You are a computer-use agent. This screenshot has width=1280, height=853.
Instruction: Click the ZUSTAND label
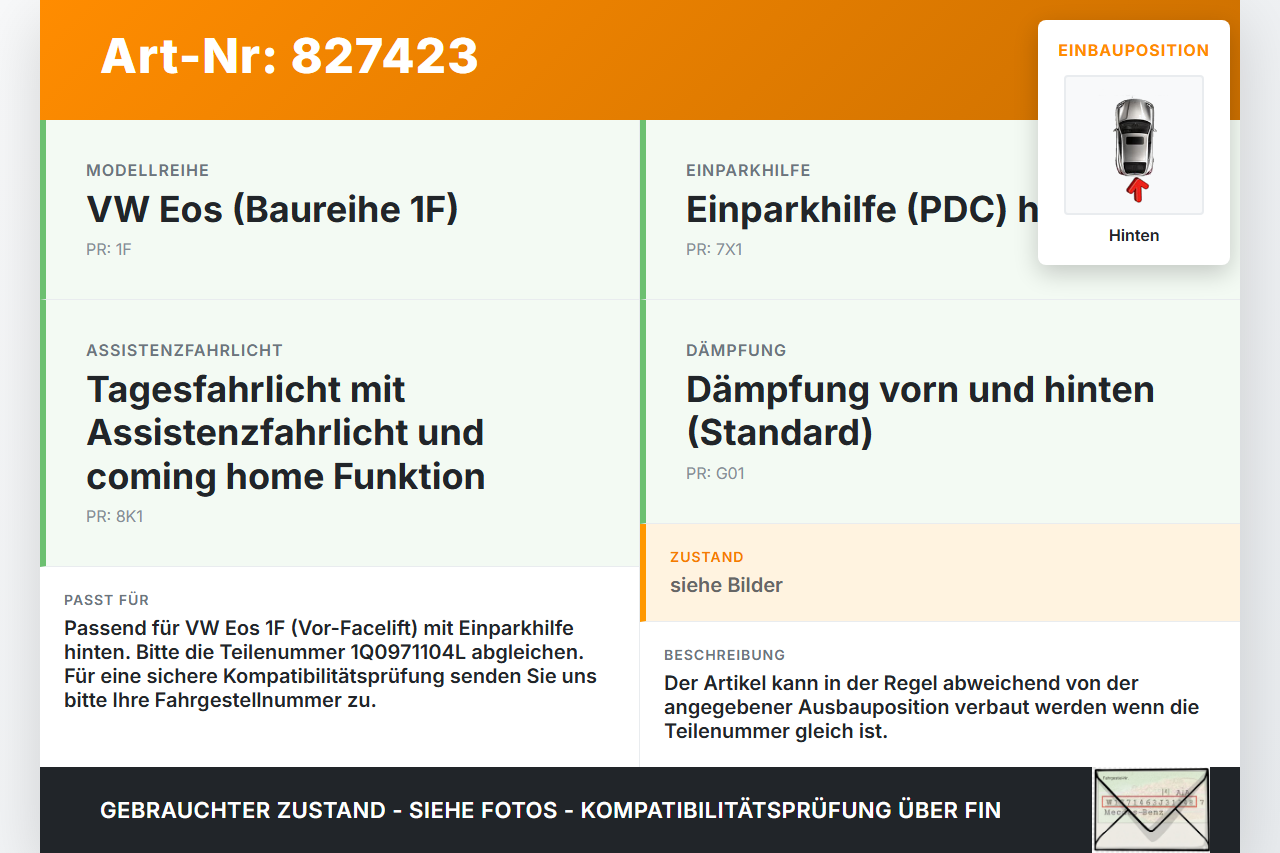707,557
